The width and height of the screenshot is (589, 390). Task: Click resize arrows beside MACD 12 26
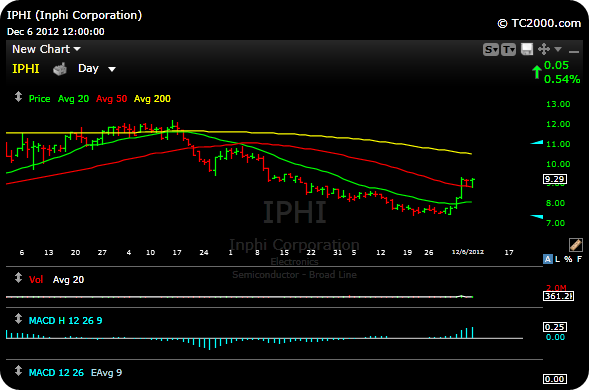pyautogui.click(x=18, y=371)
